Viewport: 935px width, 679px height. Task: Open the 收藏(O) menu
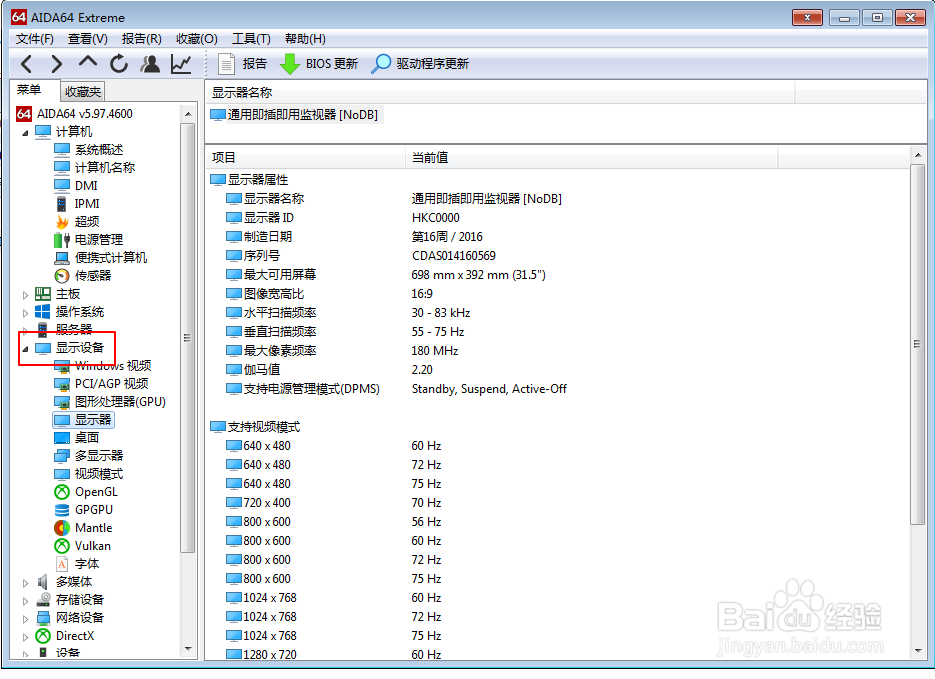tap(197, 39)
